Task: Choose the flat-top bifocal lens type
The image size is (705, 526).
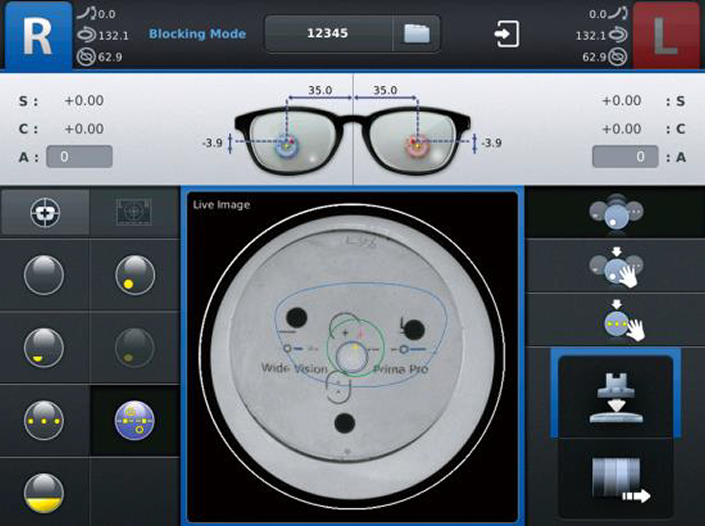Action: tap(44, 348)
